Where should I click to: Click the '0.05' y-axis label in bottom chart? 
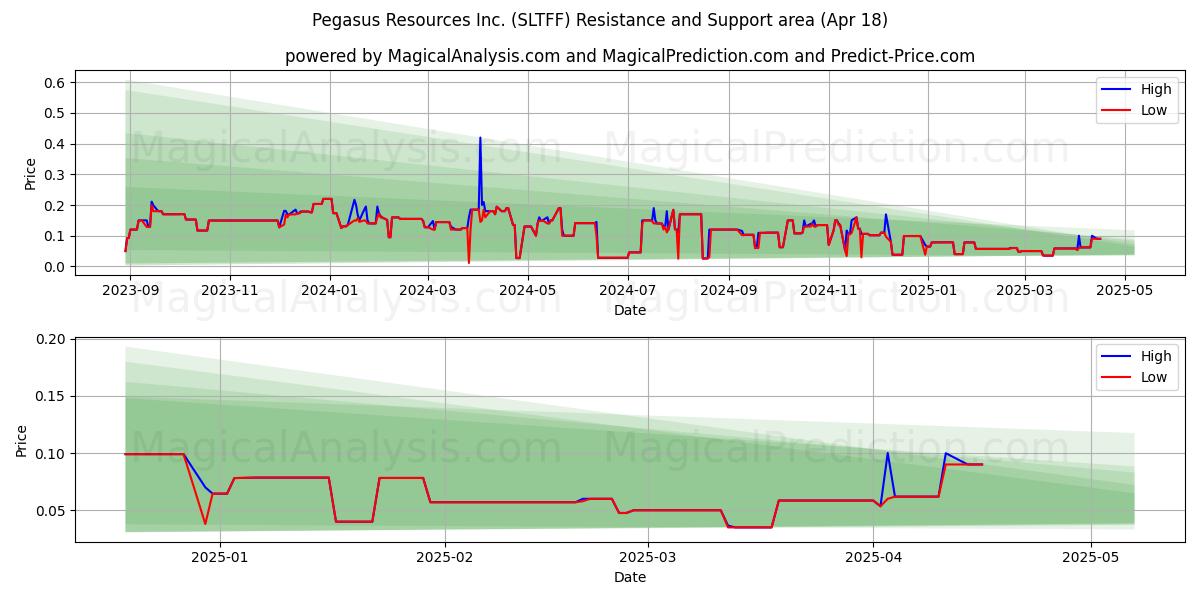(50, 511)
